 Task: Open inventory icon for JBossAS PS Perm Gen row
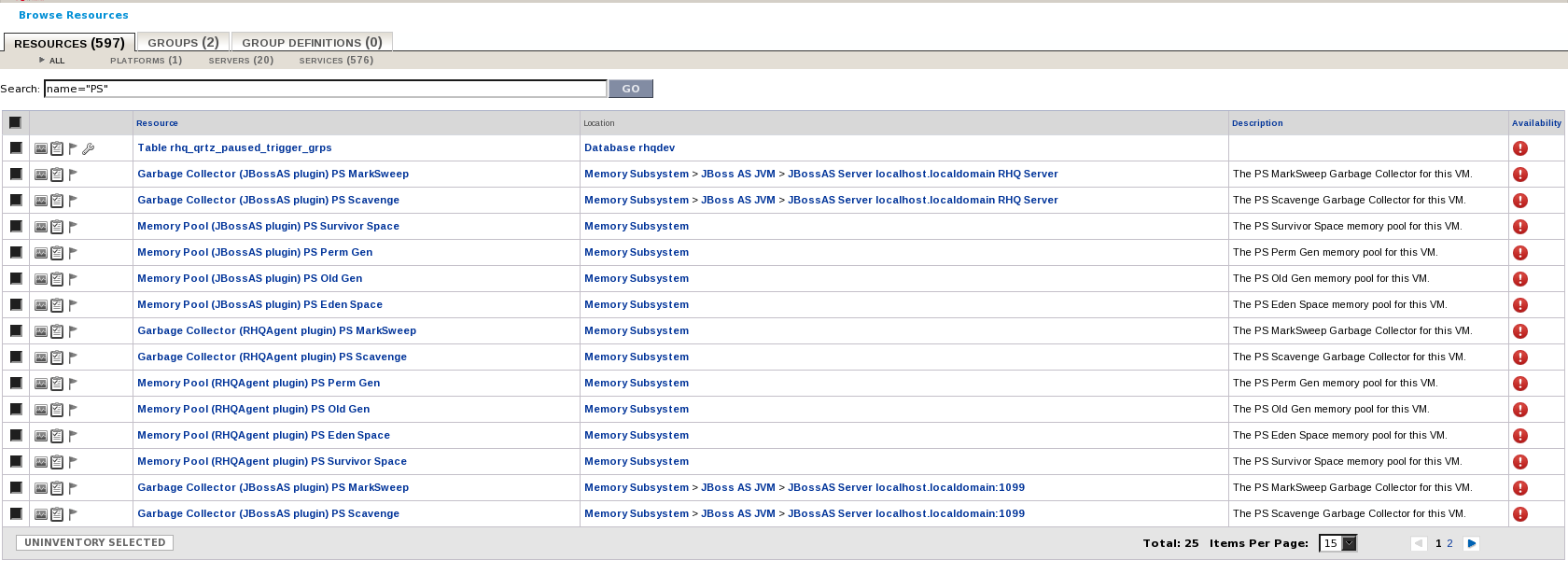pos(57,253)
